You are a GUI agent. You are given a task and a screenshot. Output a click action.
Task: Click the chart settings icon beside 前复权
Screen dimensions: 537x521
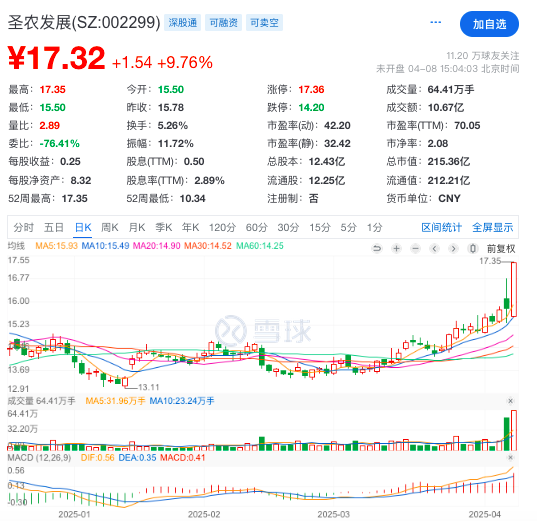coord(473,248)
